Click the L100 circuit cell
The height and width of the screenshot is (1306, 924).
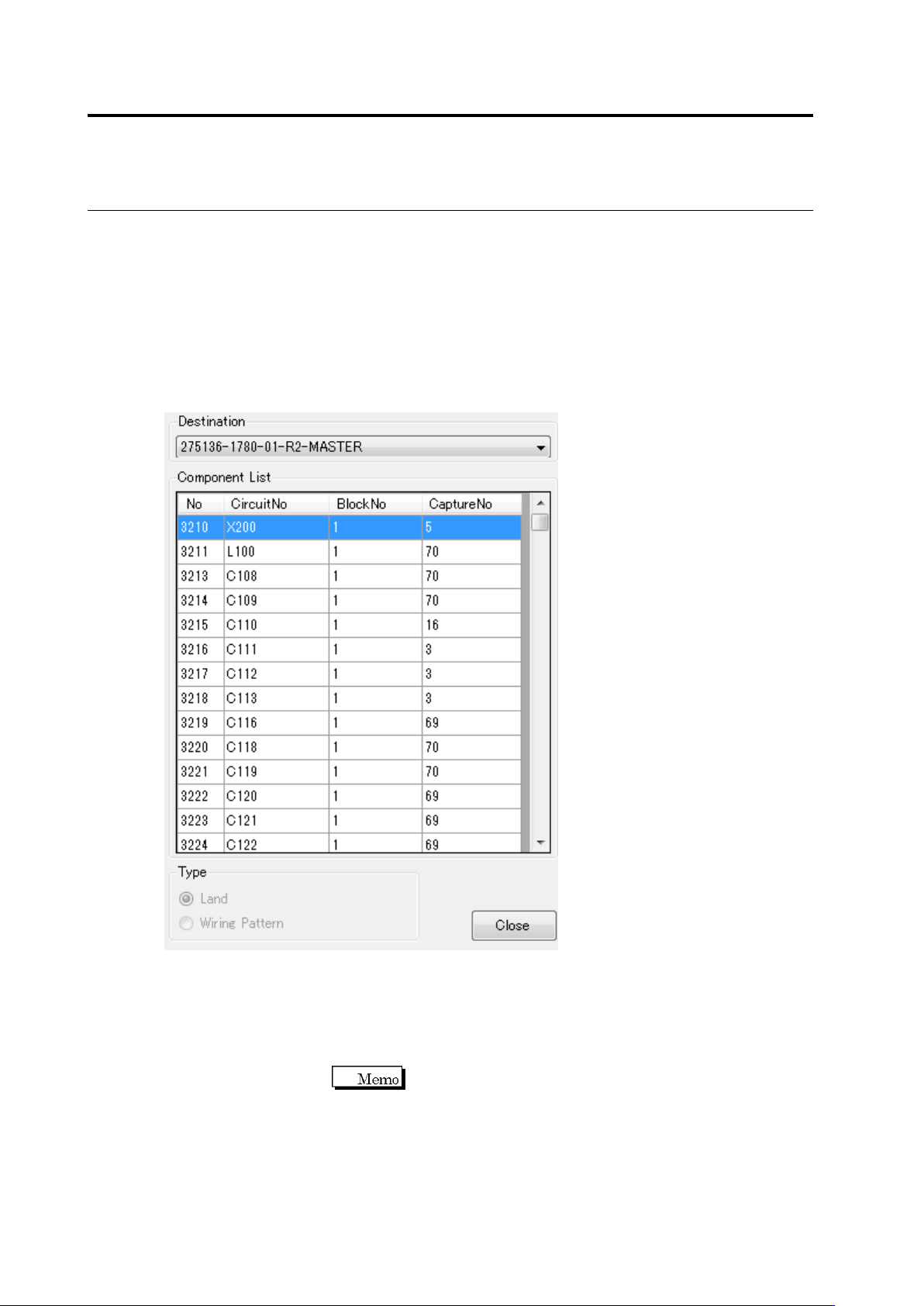click(277, 552)
